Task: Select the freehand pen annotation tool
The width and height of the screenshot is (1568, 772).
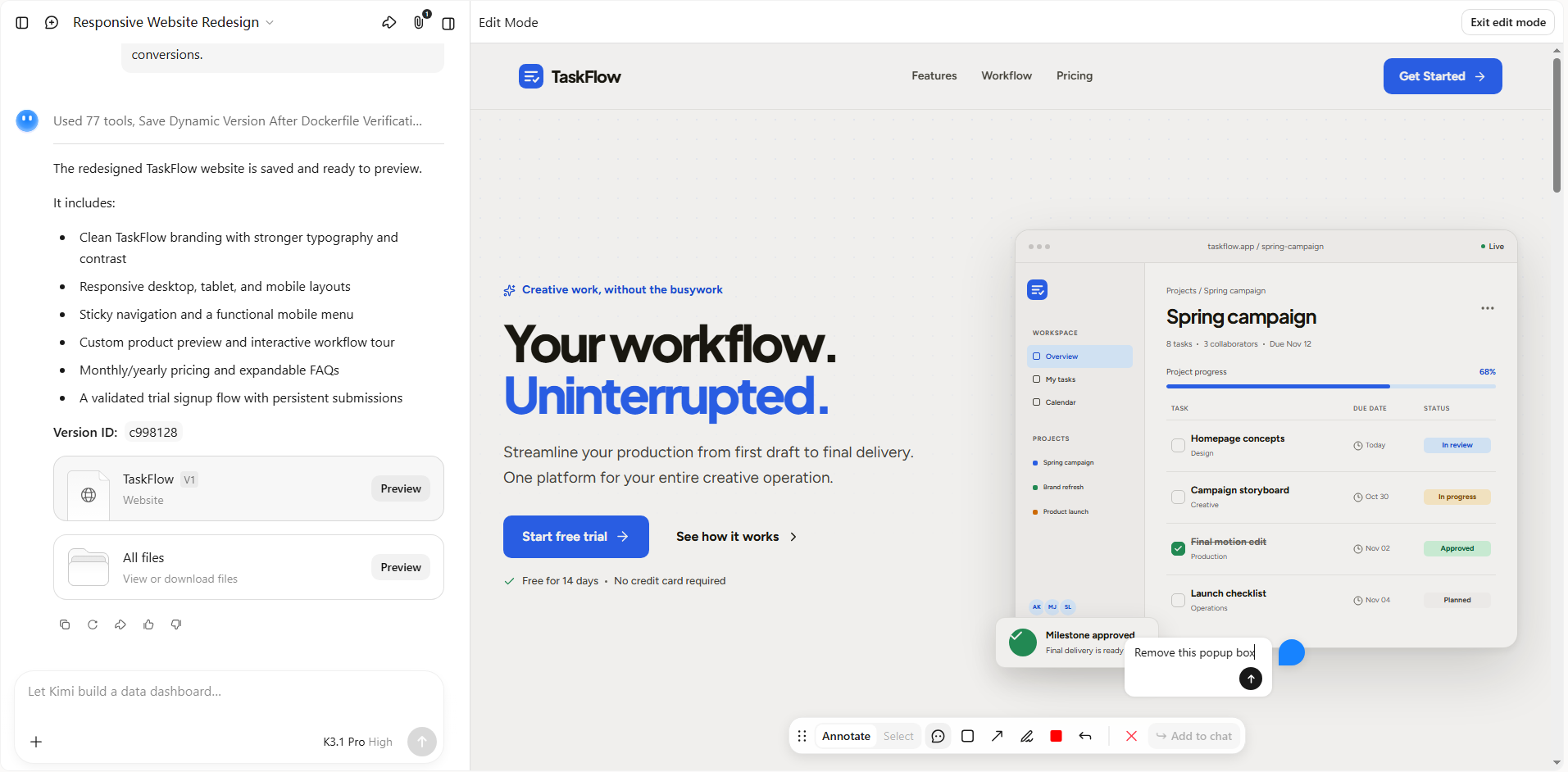Action: pos(1026,736)
